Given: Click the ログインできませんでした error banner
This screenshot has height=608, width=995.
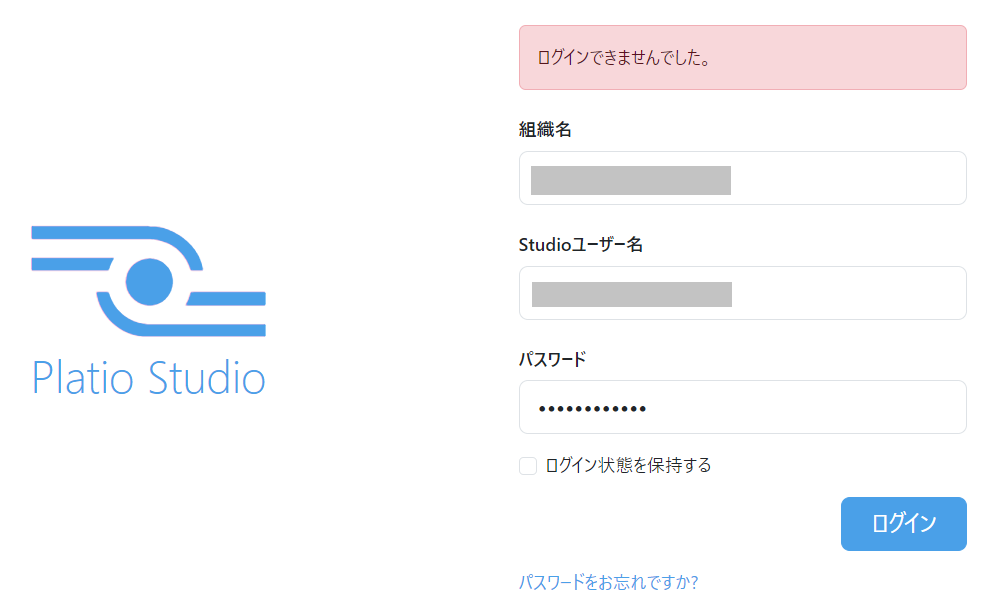Looking at the screenshot, I should coord(742,58).
